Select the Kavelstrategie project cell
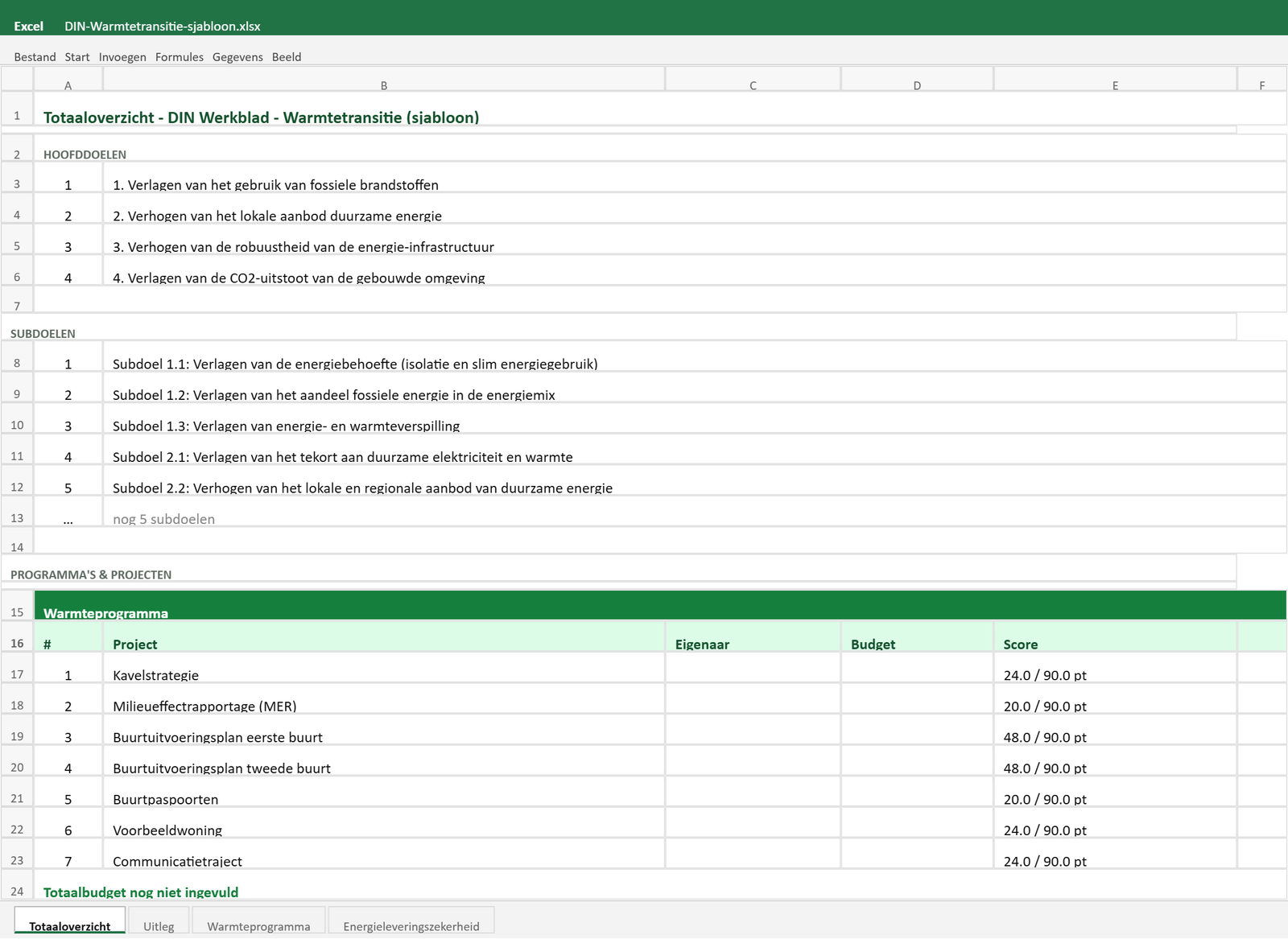 point(384,668)
